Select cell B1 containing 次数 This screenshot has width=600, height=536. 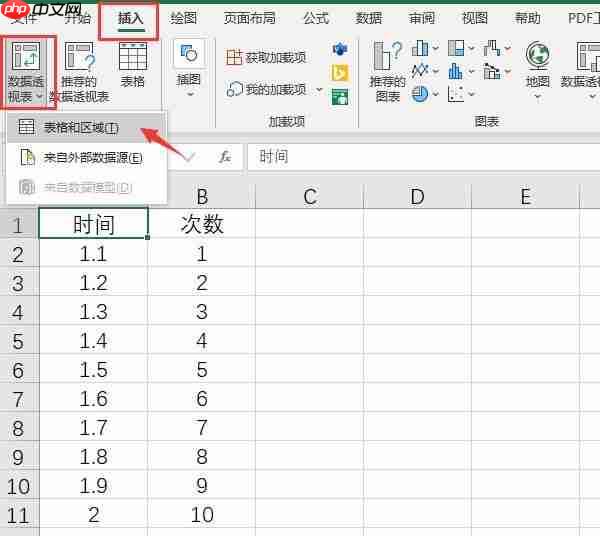point(202,223)
